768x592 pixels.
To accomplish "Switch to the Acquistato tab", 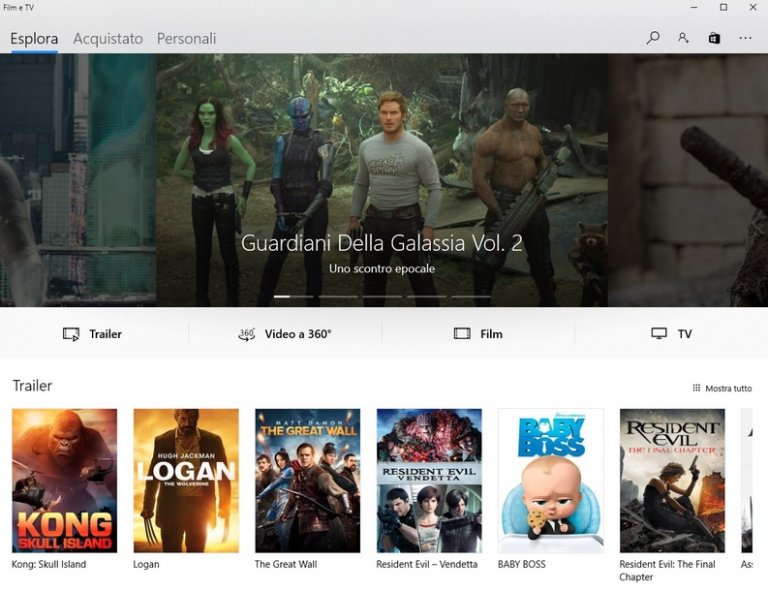I will 108,39.
